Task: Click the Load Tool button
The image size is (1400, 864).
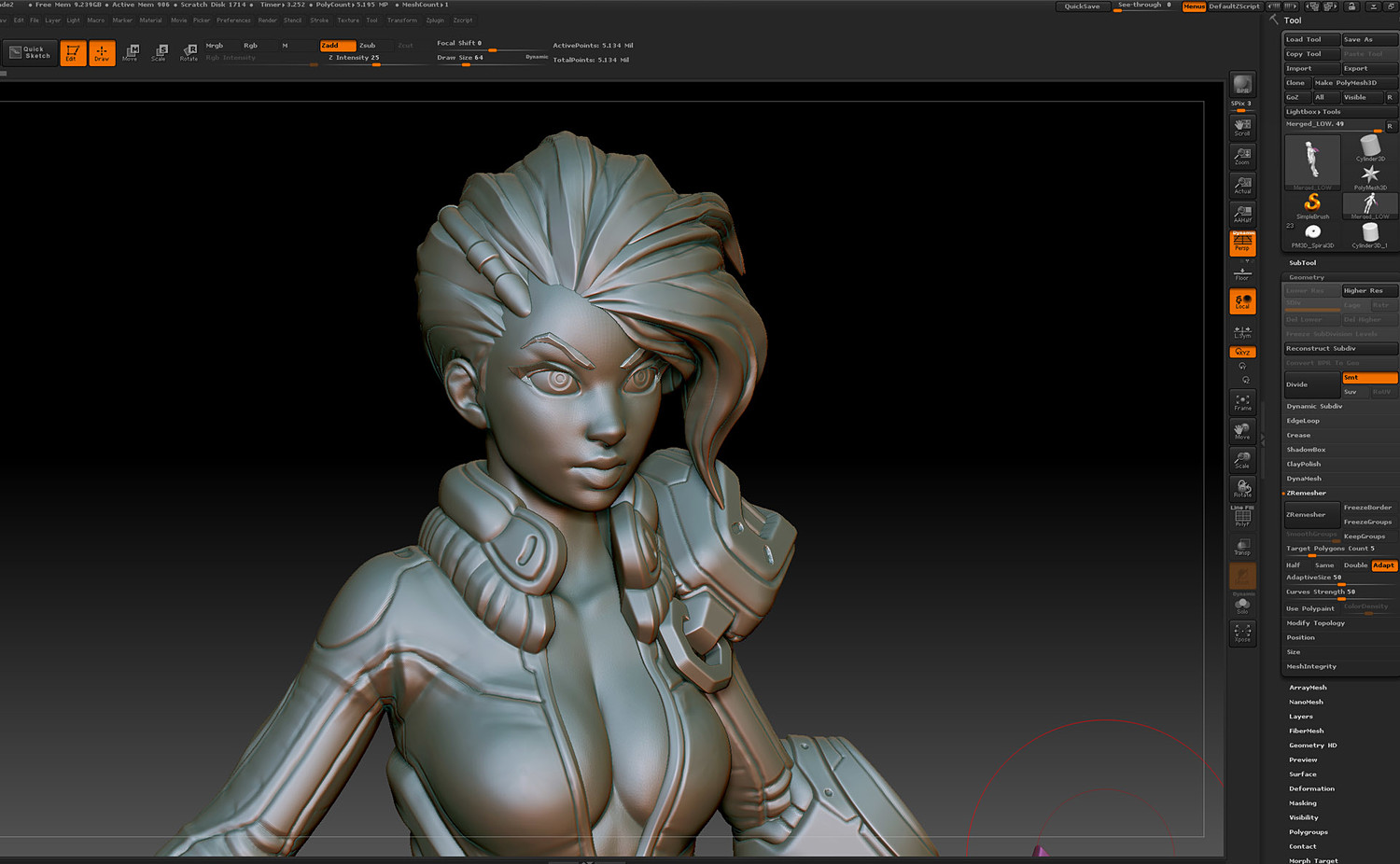Action: point(1312,39)
